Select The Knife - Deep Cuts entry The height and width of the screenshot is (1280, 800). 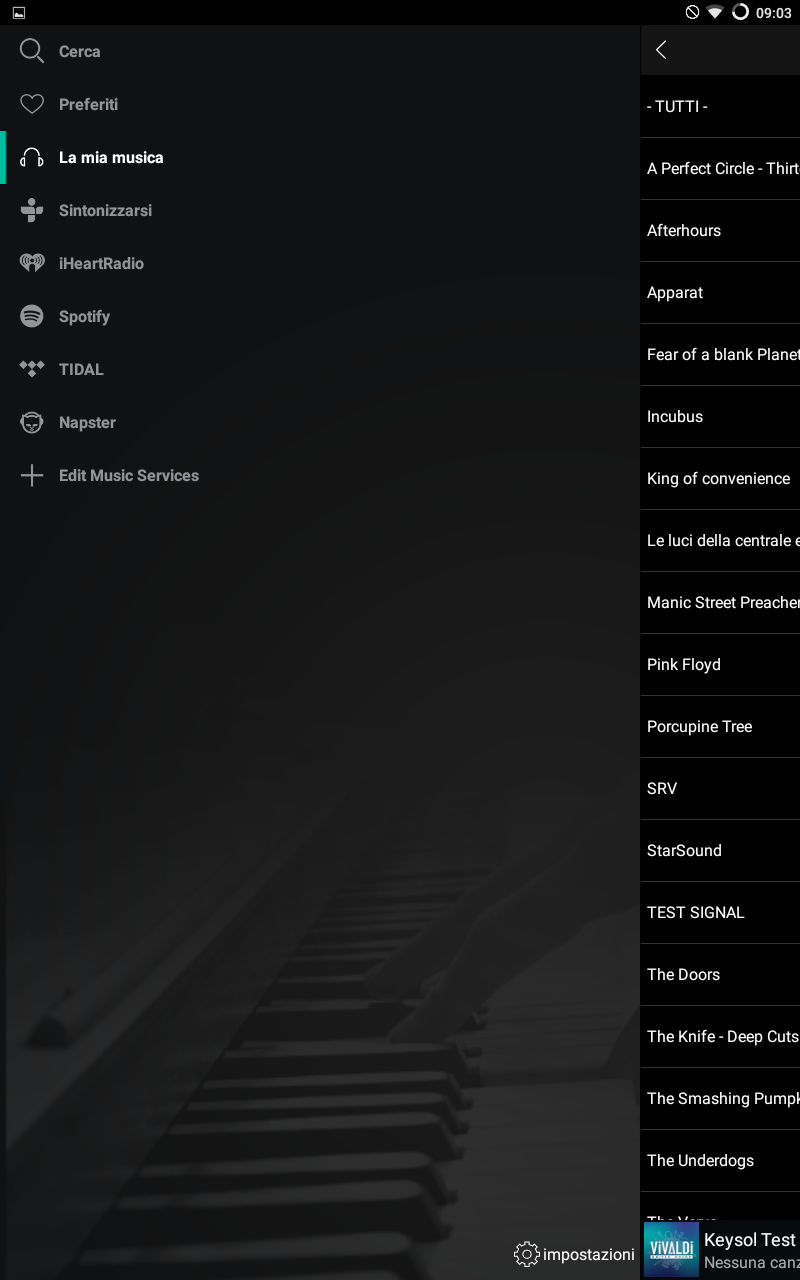coord(720,1036)
